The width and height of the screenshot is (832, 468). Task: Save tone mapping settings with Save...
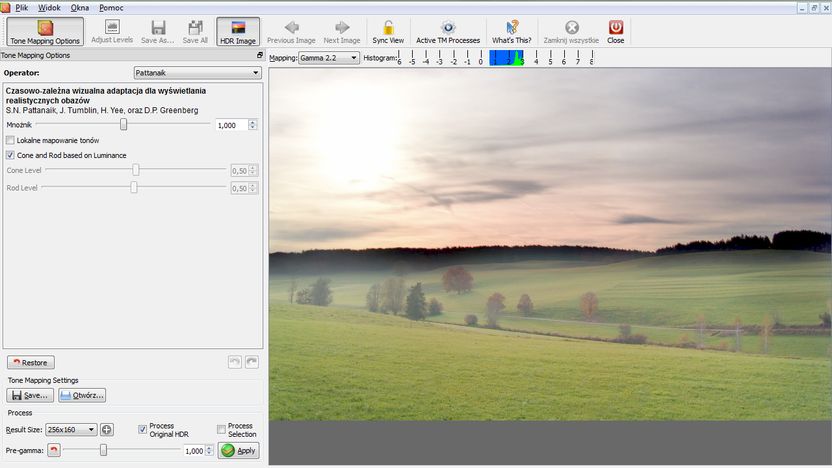click(x=30, y=395)
